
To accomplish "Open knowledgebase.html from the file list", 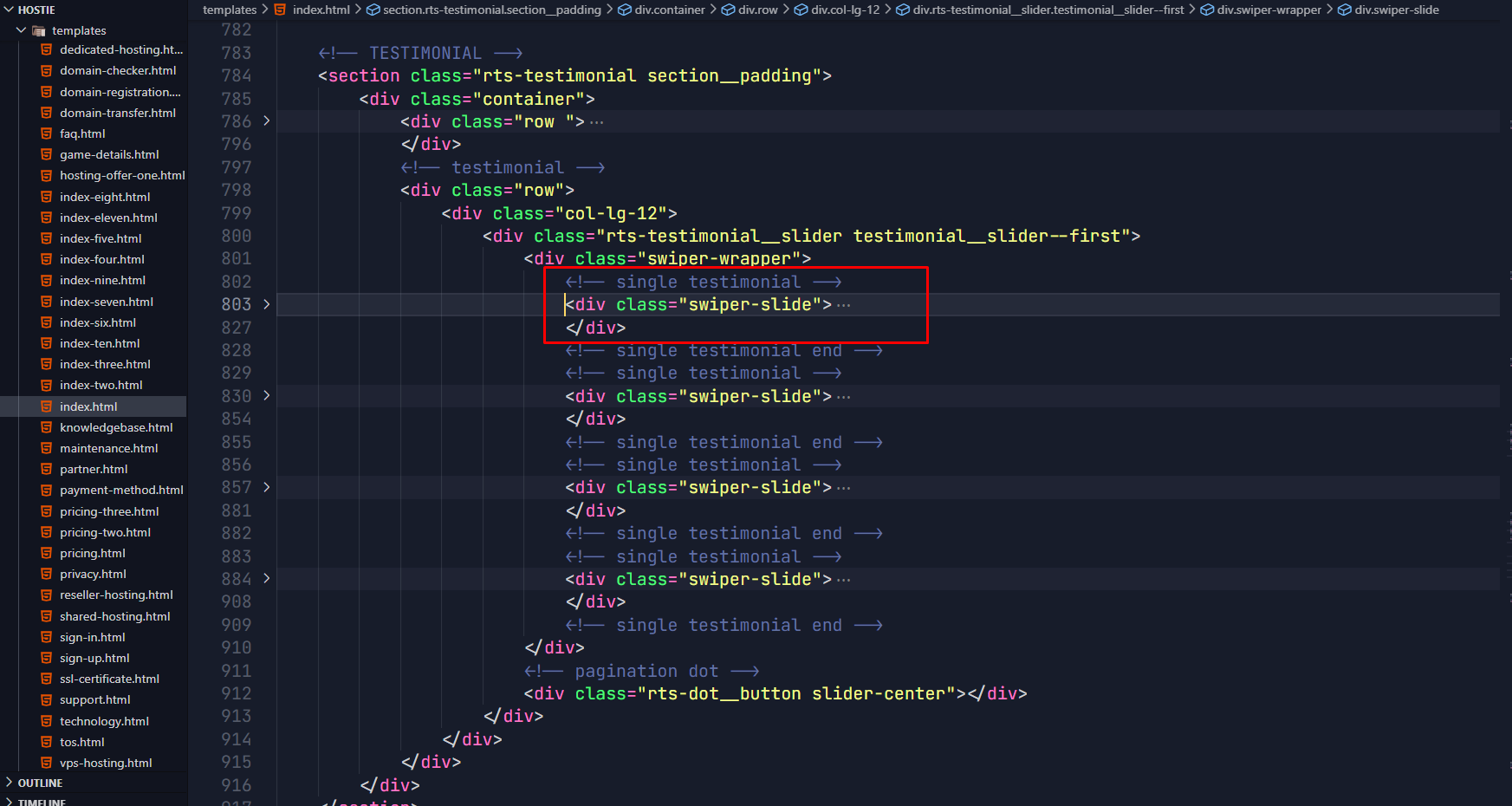I will (116, 427).
